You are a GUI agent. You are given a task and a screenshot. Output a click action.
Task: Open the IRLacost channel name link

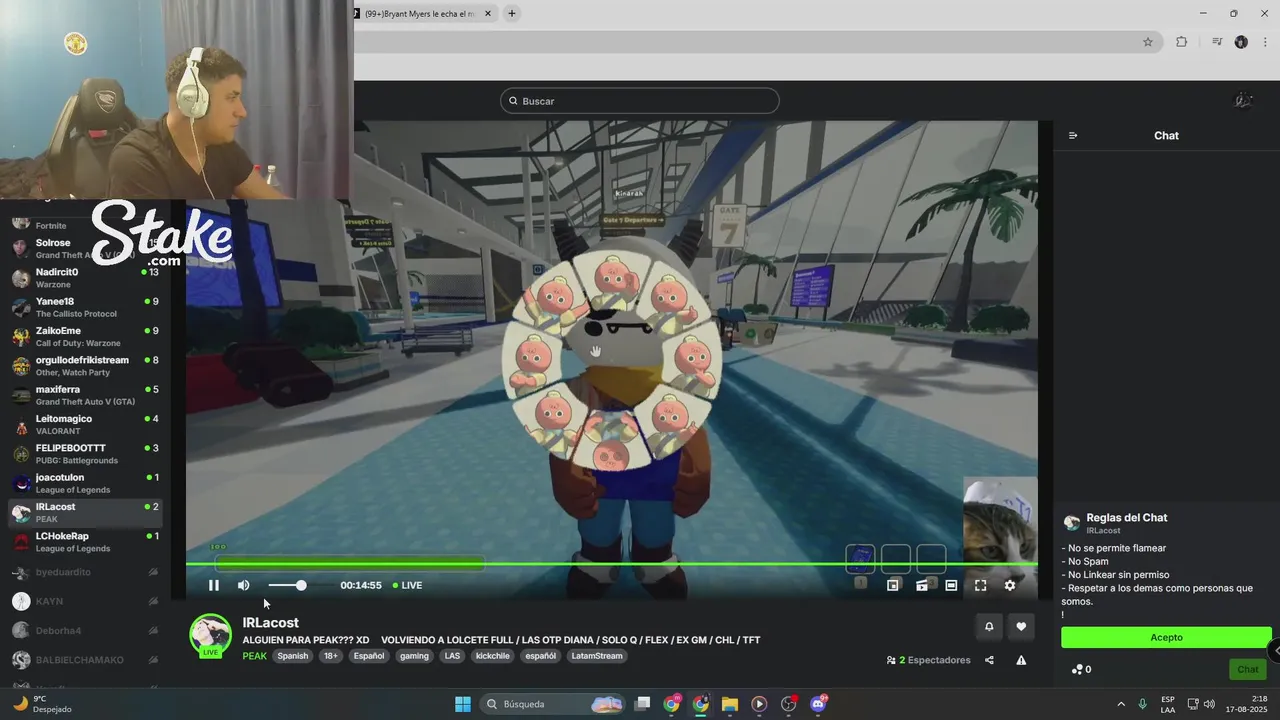[x=270, y=622]
